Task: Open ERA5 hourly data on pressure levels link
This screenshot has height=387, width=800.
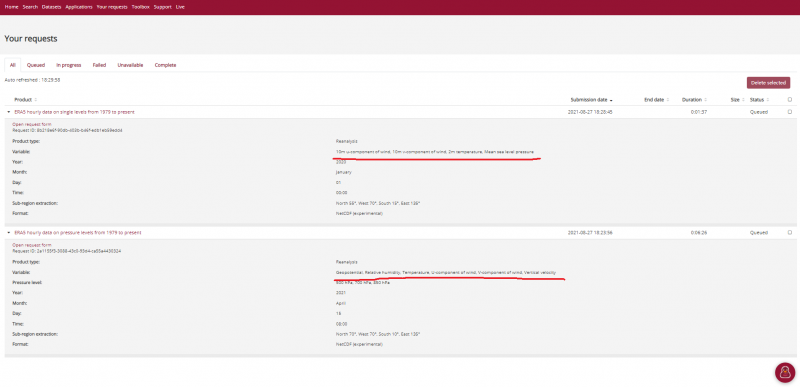Action: coord(78,233)
